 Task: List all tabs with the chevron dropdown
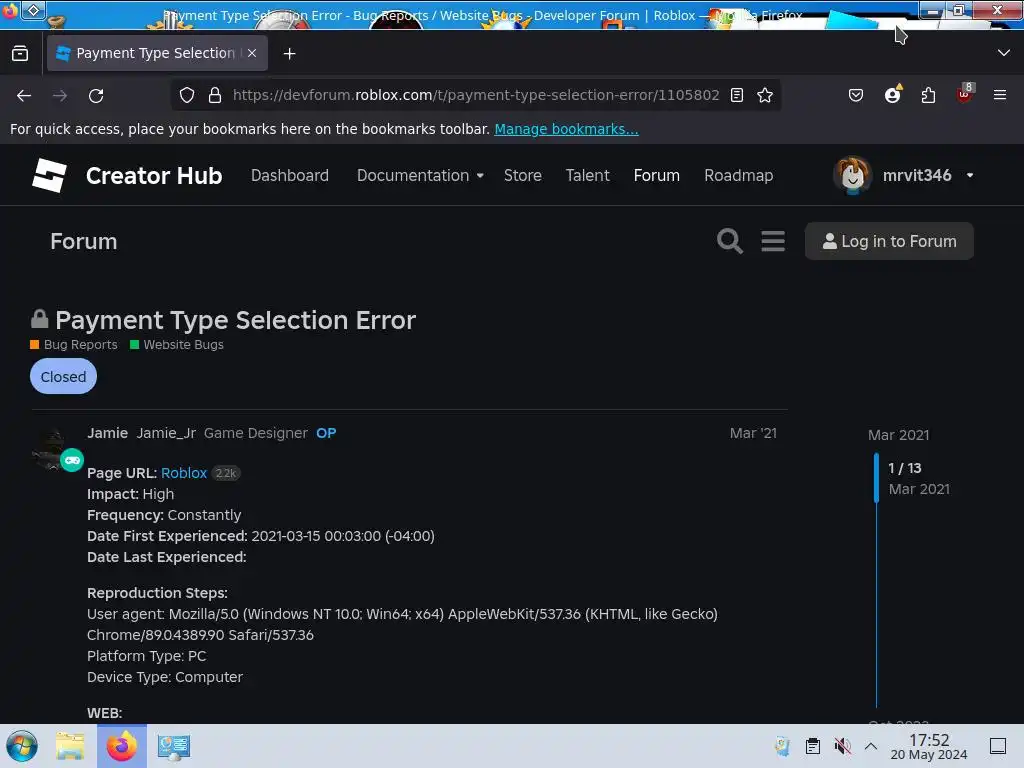(x=1004, y=53)
